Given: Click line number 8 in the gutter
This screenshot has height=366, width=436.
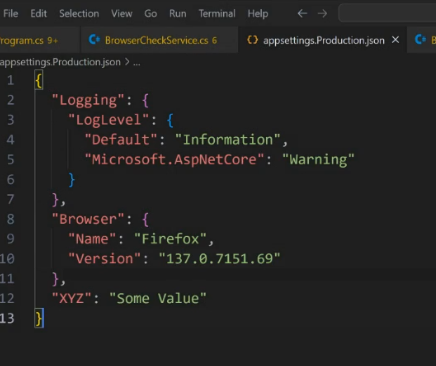Looking at the screenshot, I should [10, 219].
